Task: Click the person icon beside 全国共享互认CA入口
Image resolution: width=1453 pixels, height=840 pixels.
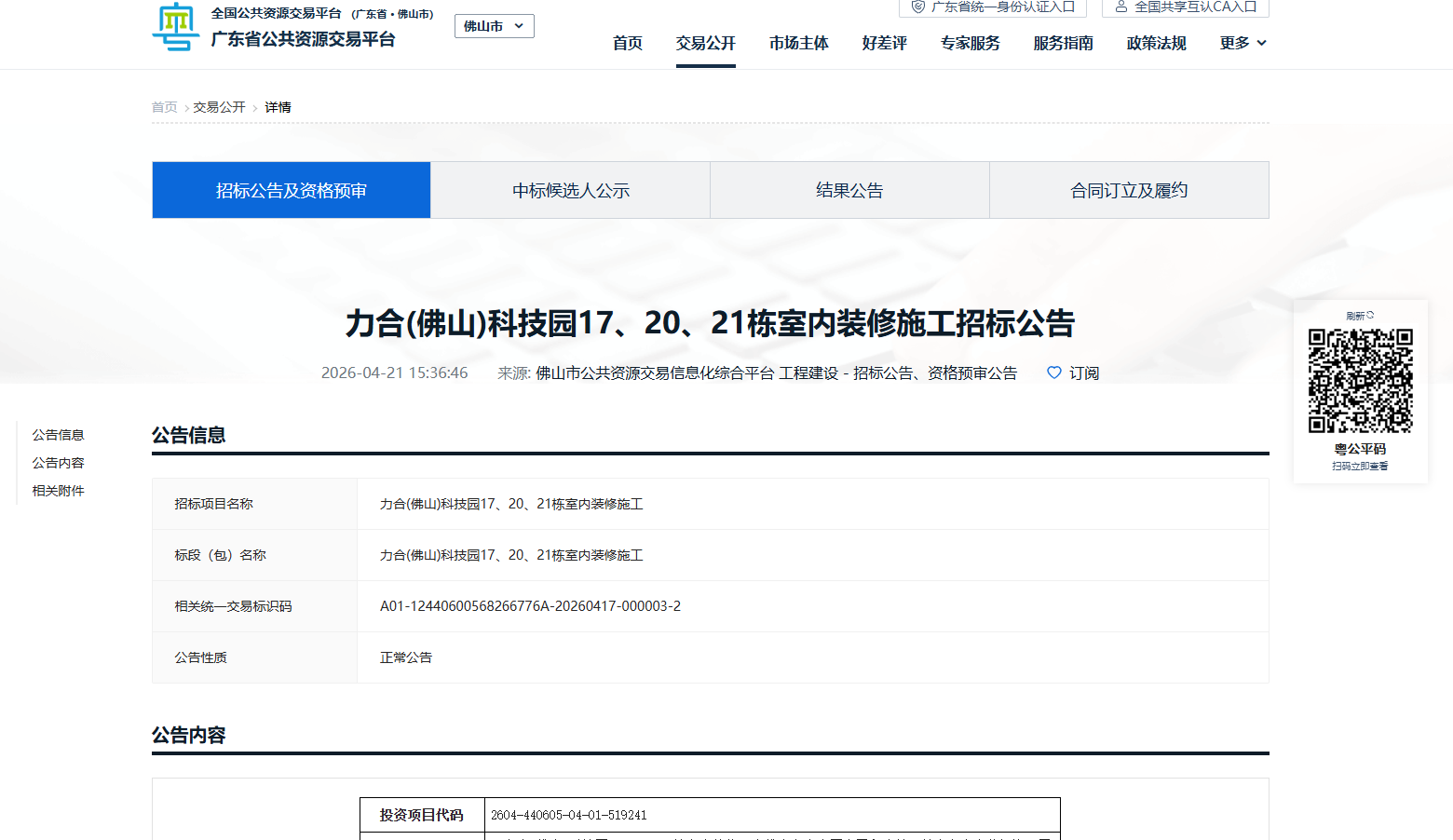Action: (x=1120, y=8)
